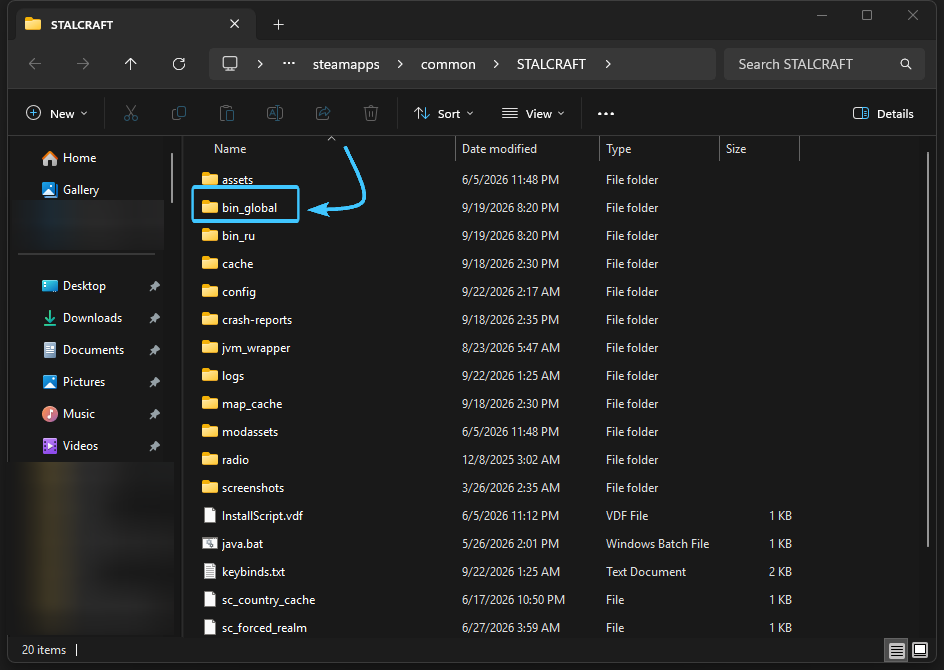The height and width of the screenshot is (670, 944).
Task: Unpin Desktop from quick access
Action: tap(155, 286)
